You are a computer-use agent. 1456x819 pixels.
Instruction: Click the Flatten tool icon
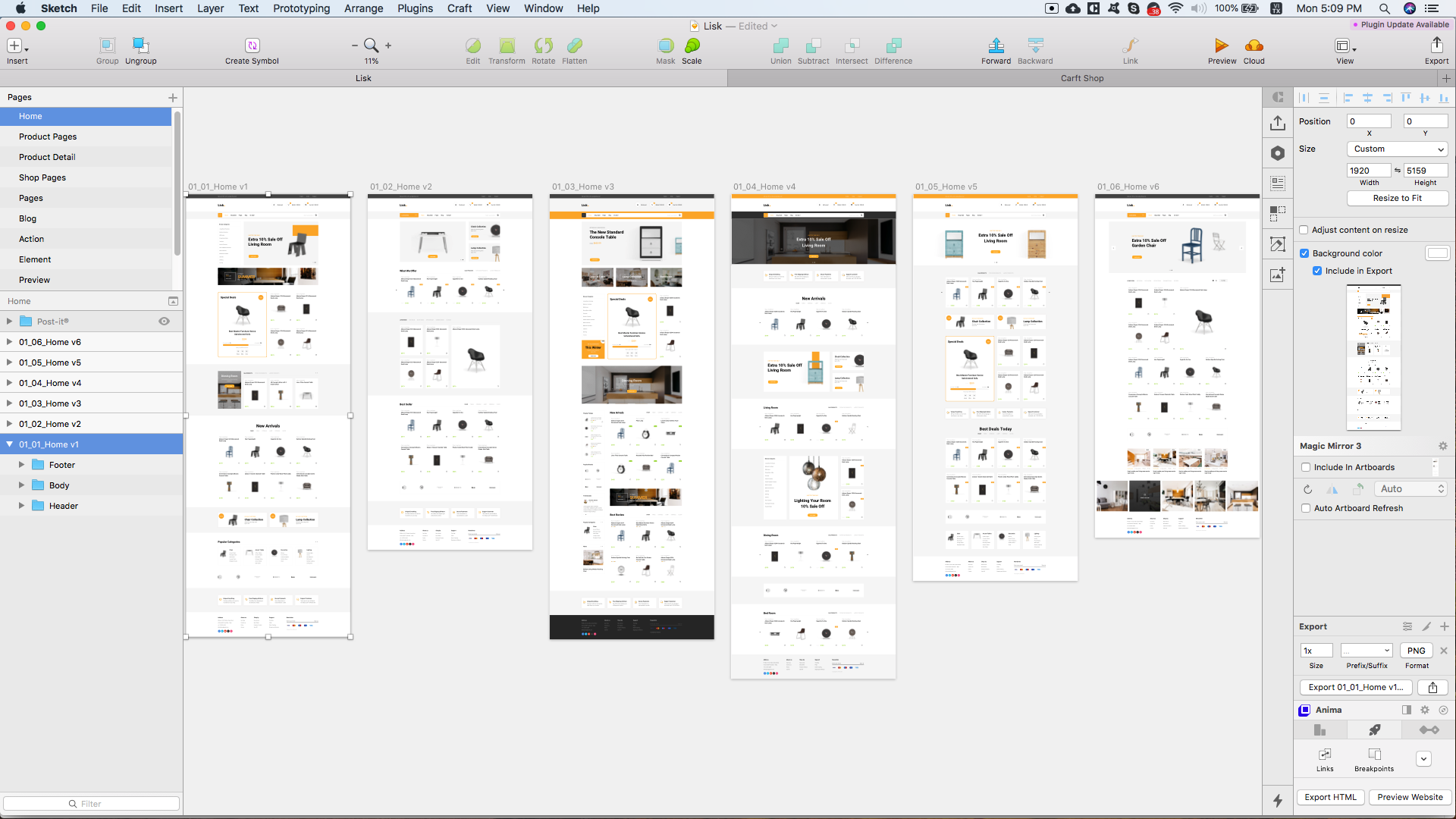574,50
